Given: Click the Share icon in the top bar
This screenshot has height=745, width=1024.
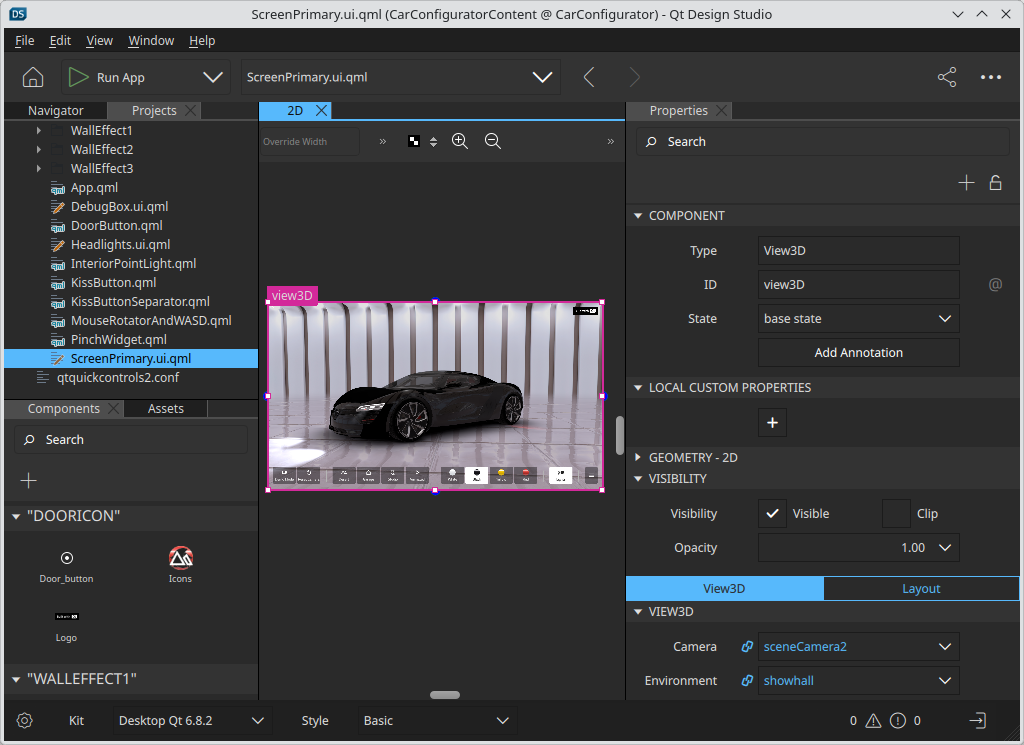Looking at the screenshot, I should (x=946, y=77).
